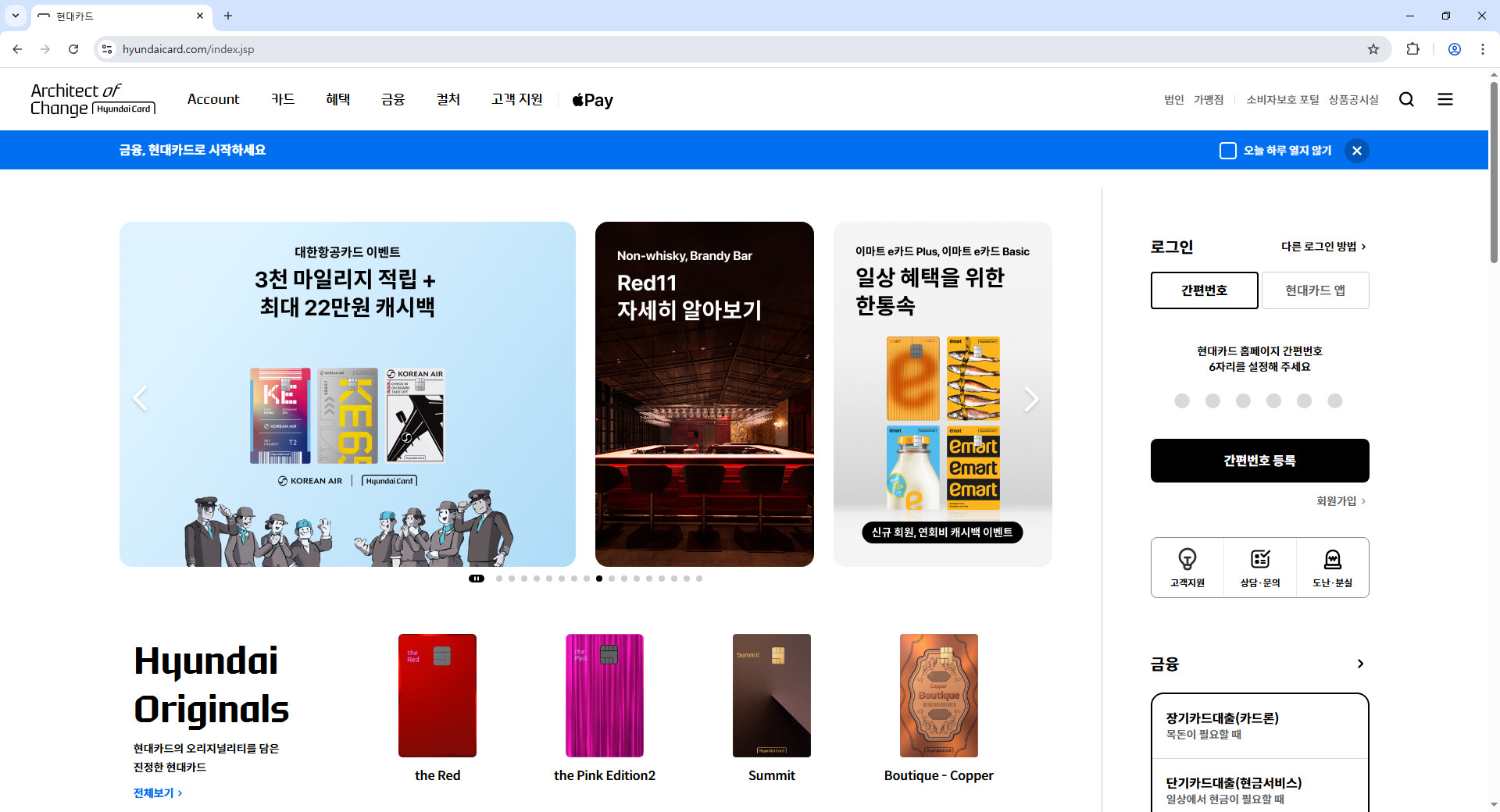Open the site search magnifier icon
This screenshot has width=1500, height=812.
point(1406,99)
